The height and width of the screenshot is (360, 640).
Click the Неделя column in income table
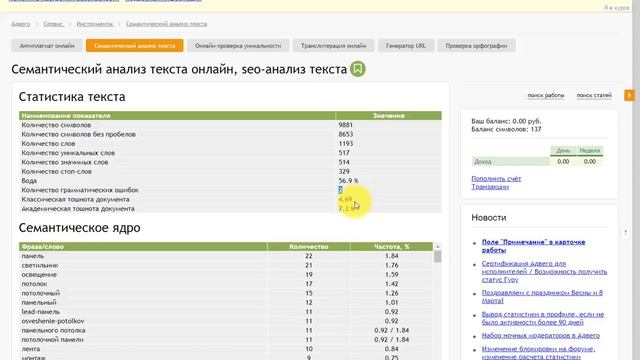click(x=589, y=151)
